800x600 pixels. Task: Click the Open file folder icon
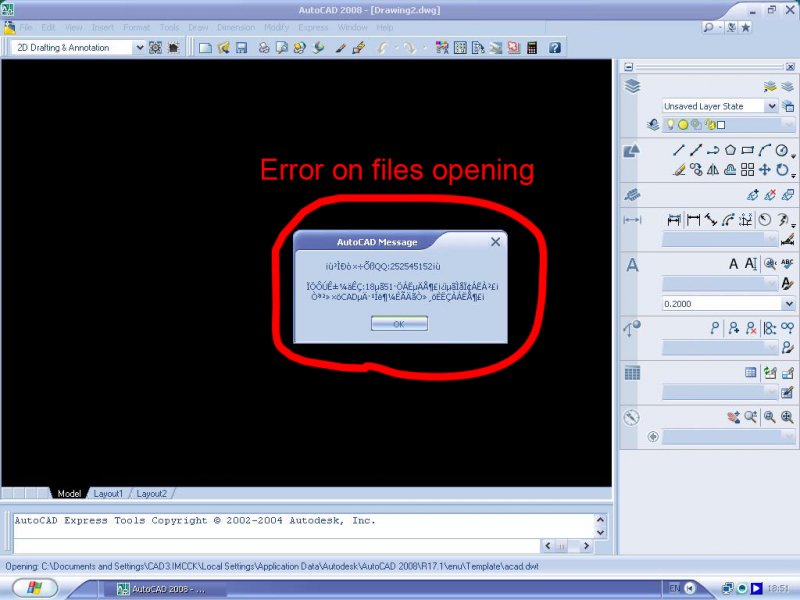click(x=223, y=48)
